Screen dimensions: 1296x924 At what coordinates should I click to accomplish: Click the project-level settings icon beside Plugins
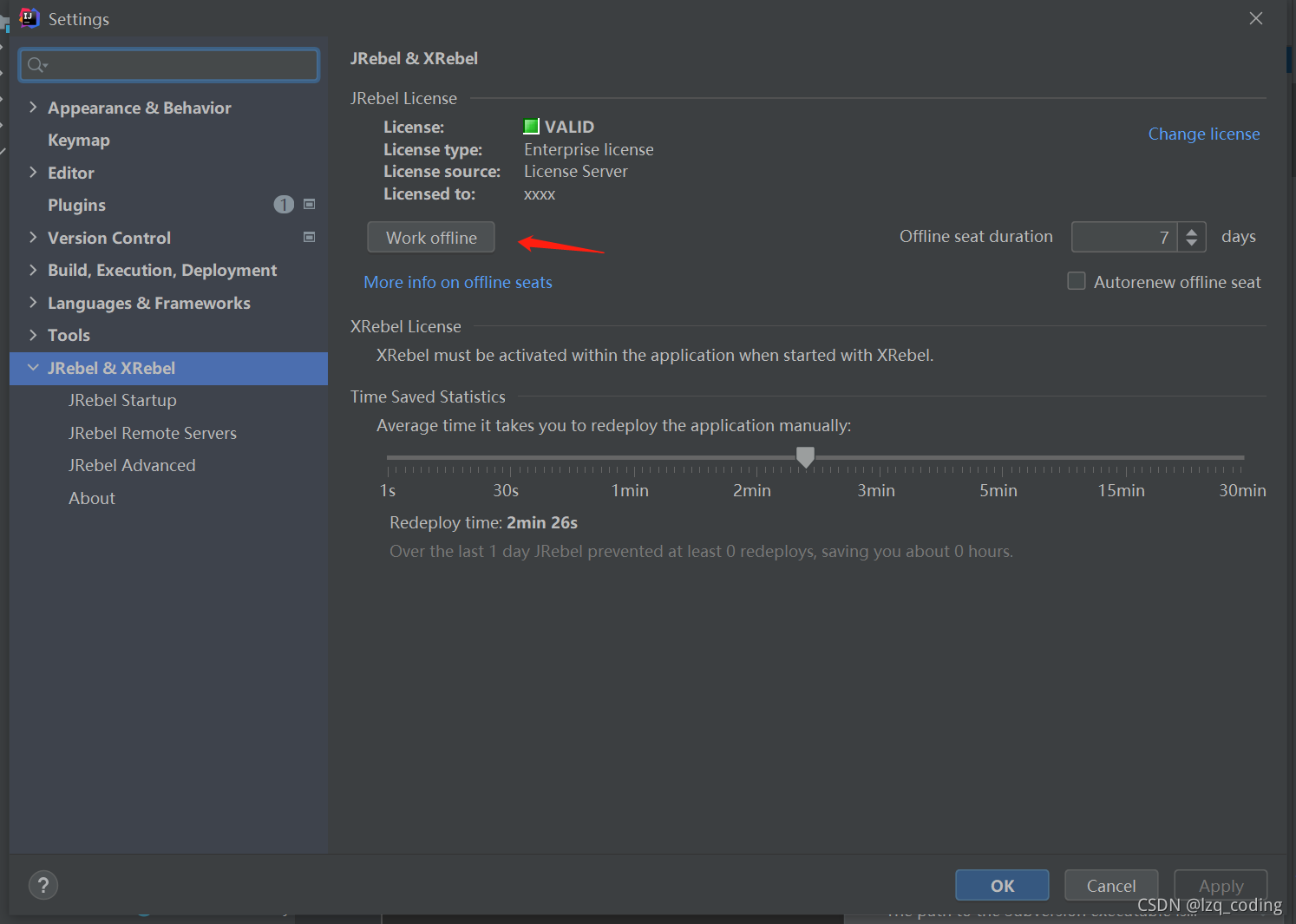(310, 205)
